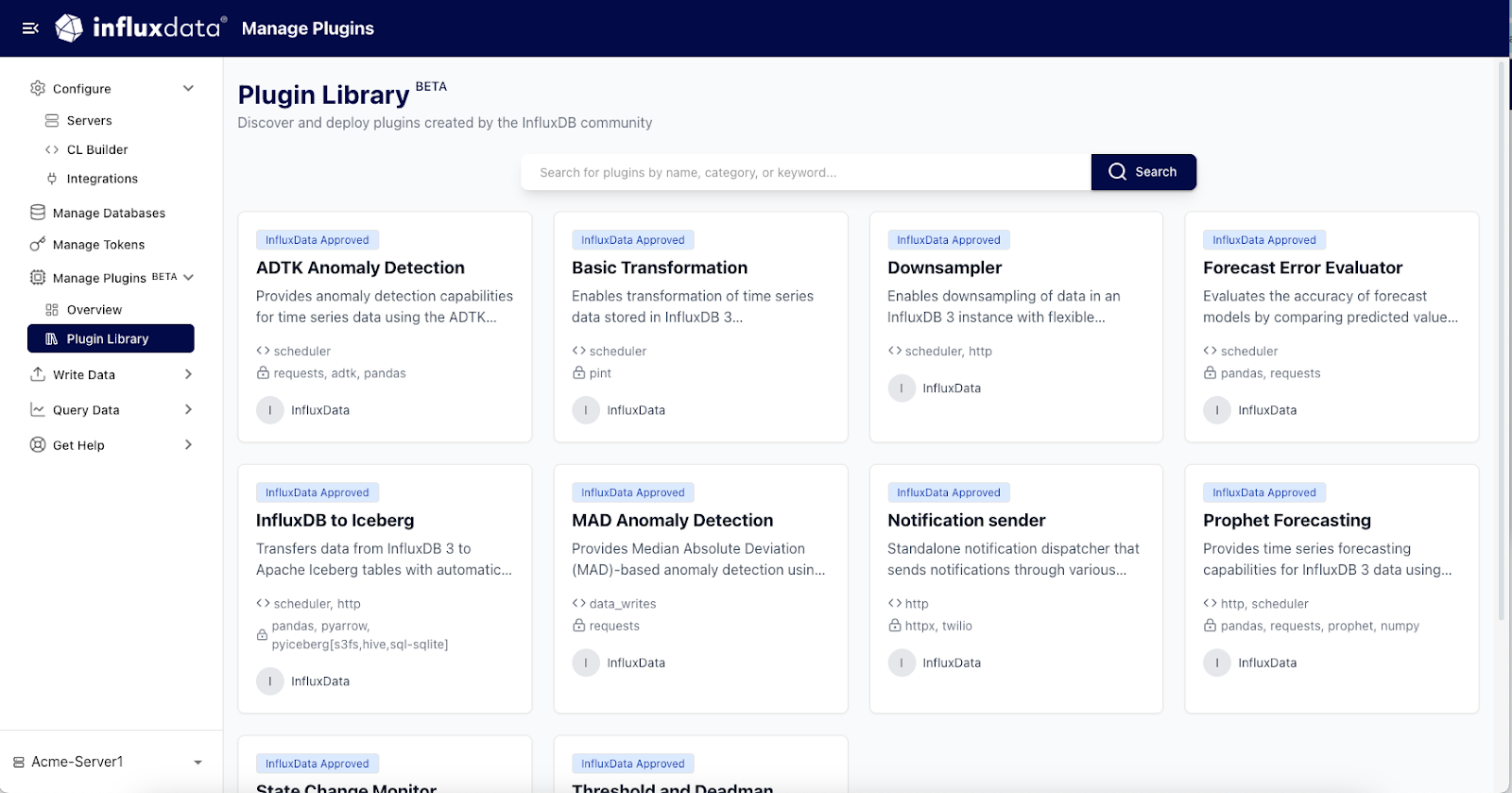Click 'pandas, requests, prophet, numpy' dependencies text

1319,626
